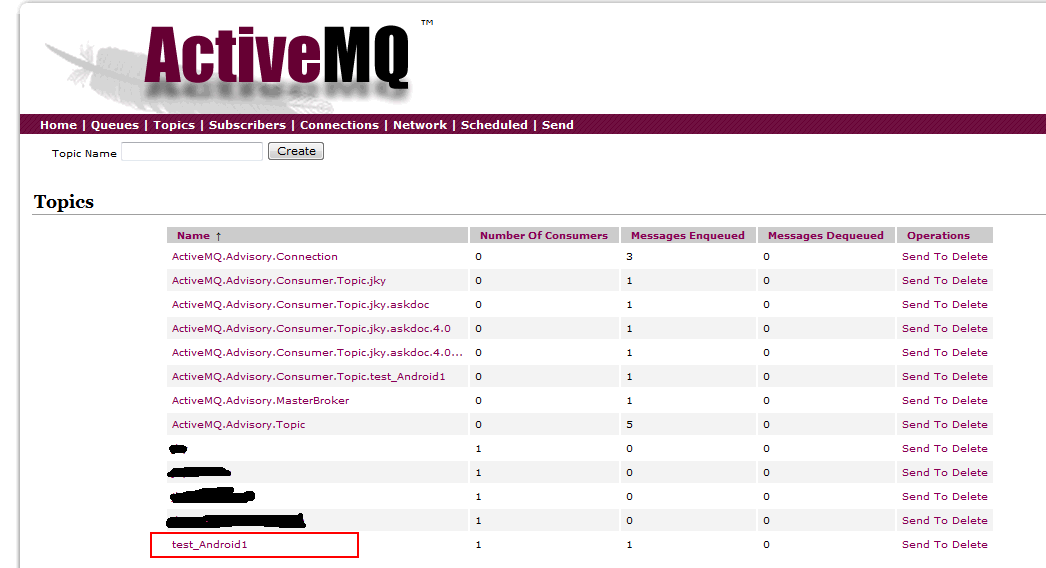Open ActiveMQ.Advisory.Topic link

[238, 424]
